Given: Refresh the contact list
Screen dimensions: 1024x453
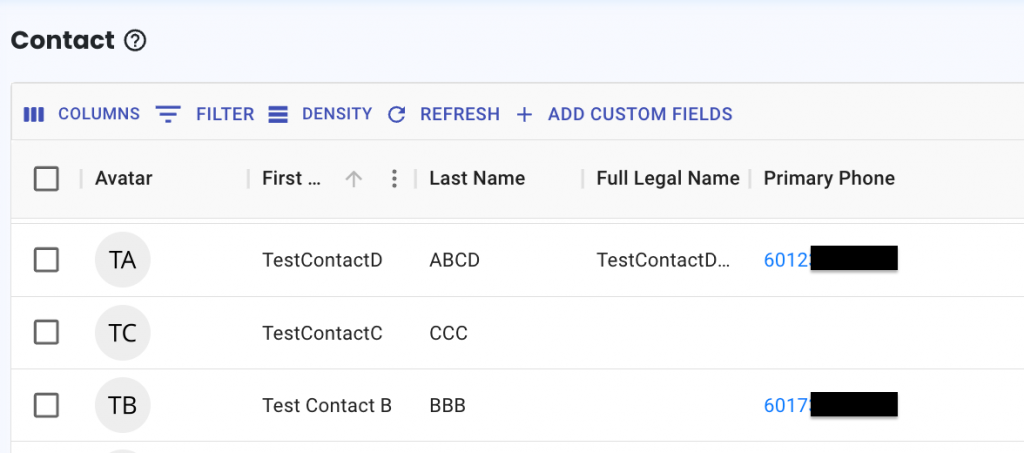Looking at the screenshot, I should pos(443,114).
